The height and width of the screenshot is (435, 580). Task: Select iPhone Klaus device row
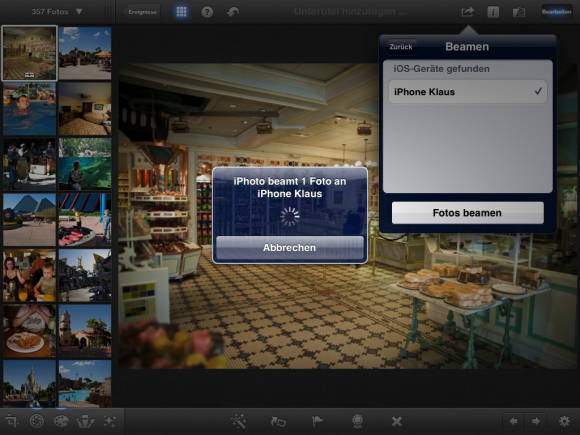[x=468, y=92]
